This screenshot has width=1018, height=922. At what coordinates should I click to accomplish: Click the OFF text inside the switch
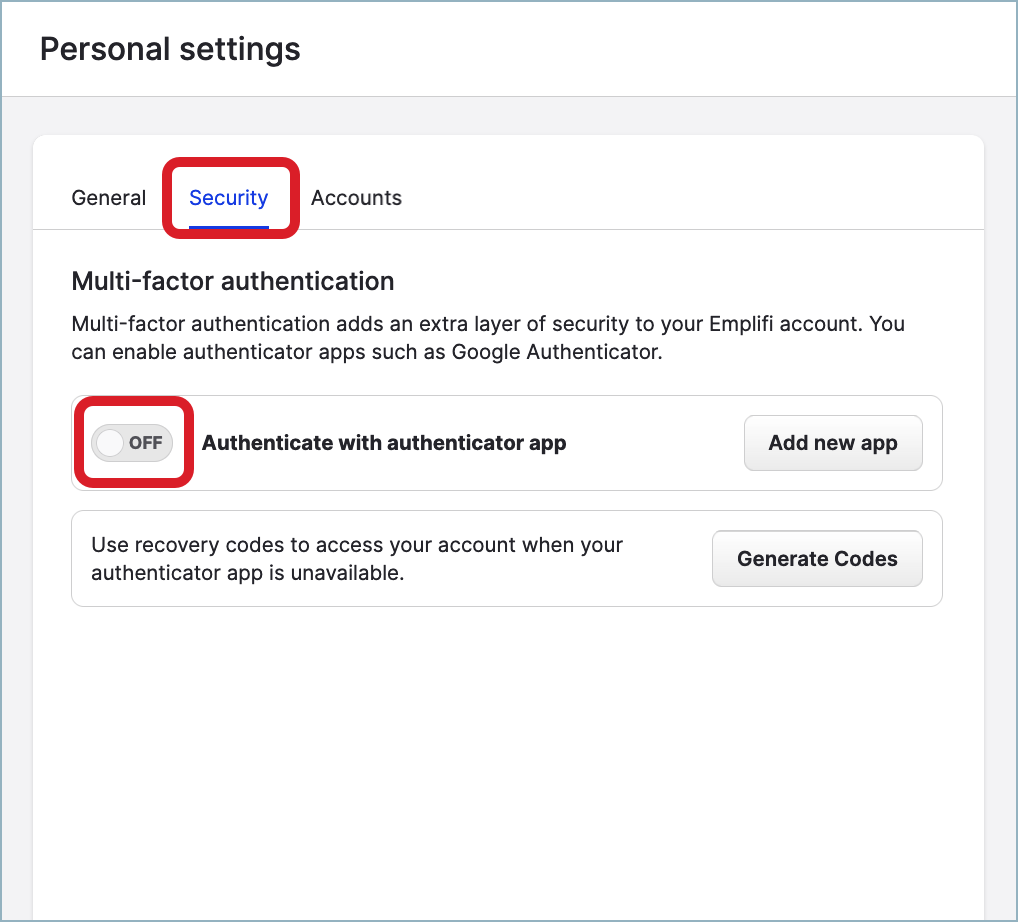tap(146, 443)
